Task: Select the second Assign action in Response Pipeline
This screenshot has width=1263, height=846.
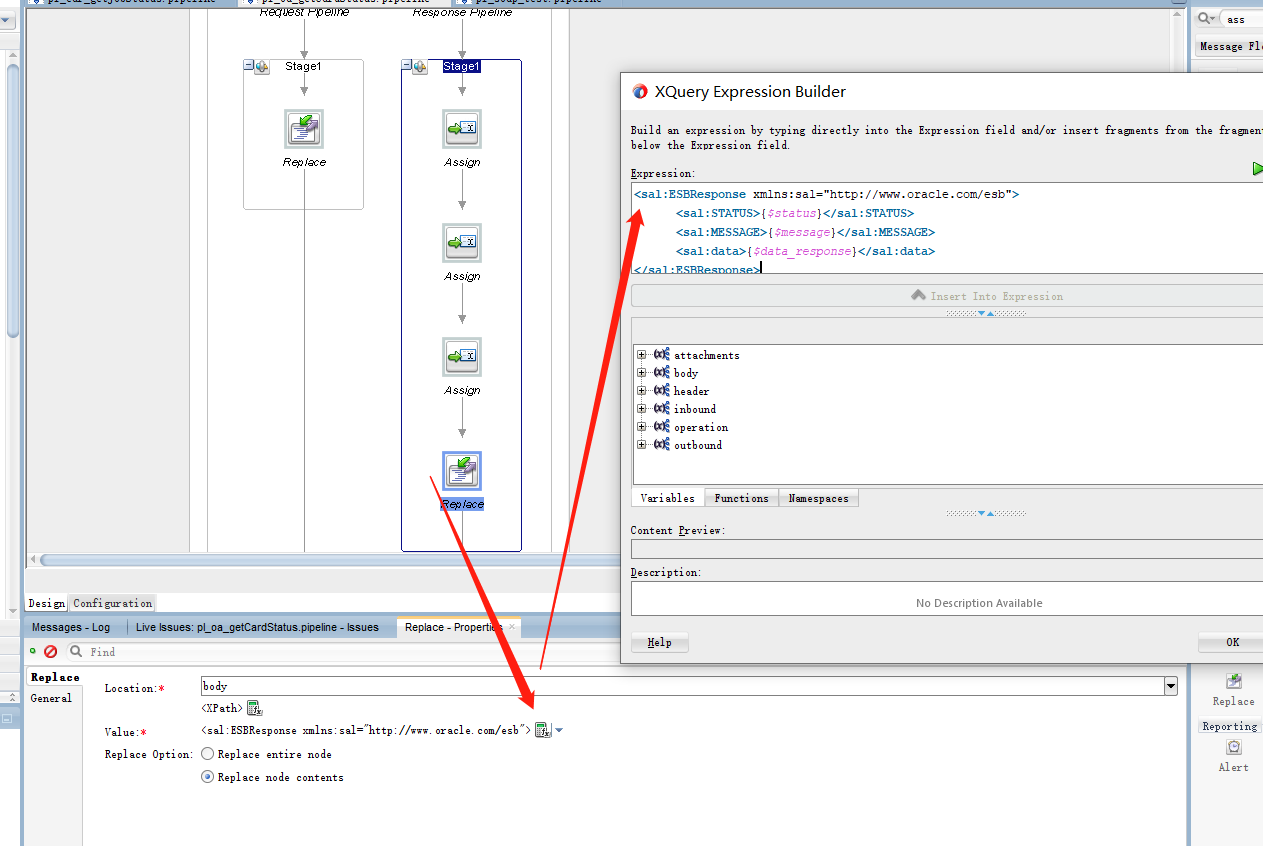Action: pyautogui.click(x=462, y=243)
